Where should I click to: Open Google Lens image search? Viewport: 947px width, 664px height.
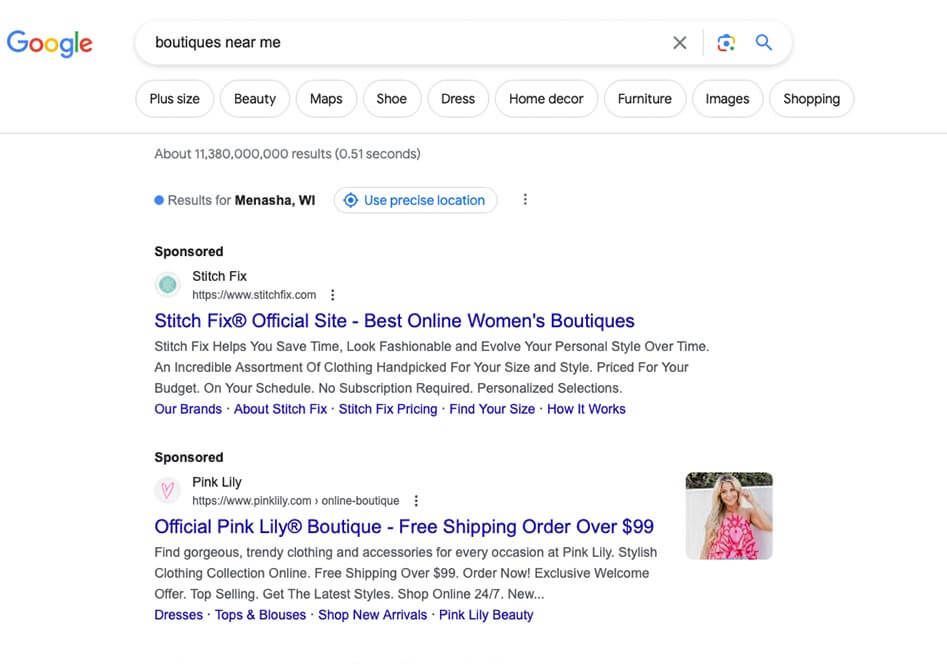click(x=726, y=43)
